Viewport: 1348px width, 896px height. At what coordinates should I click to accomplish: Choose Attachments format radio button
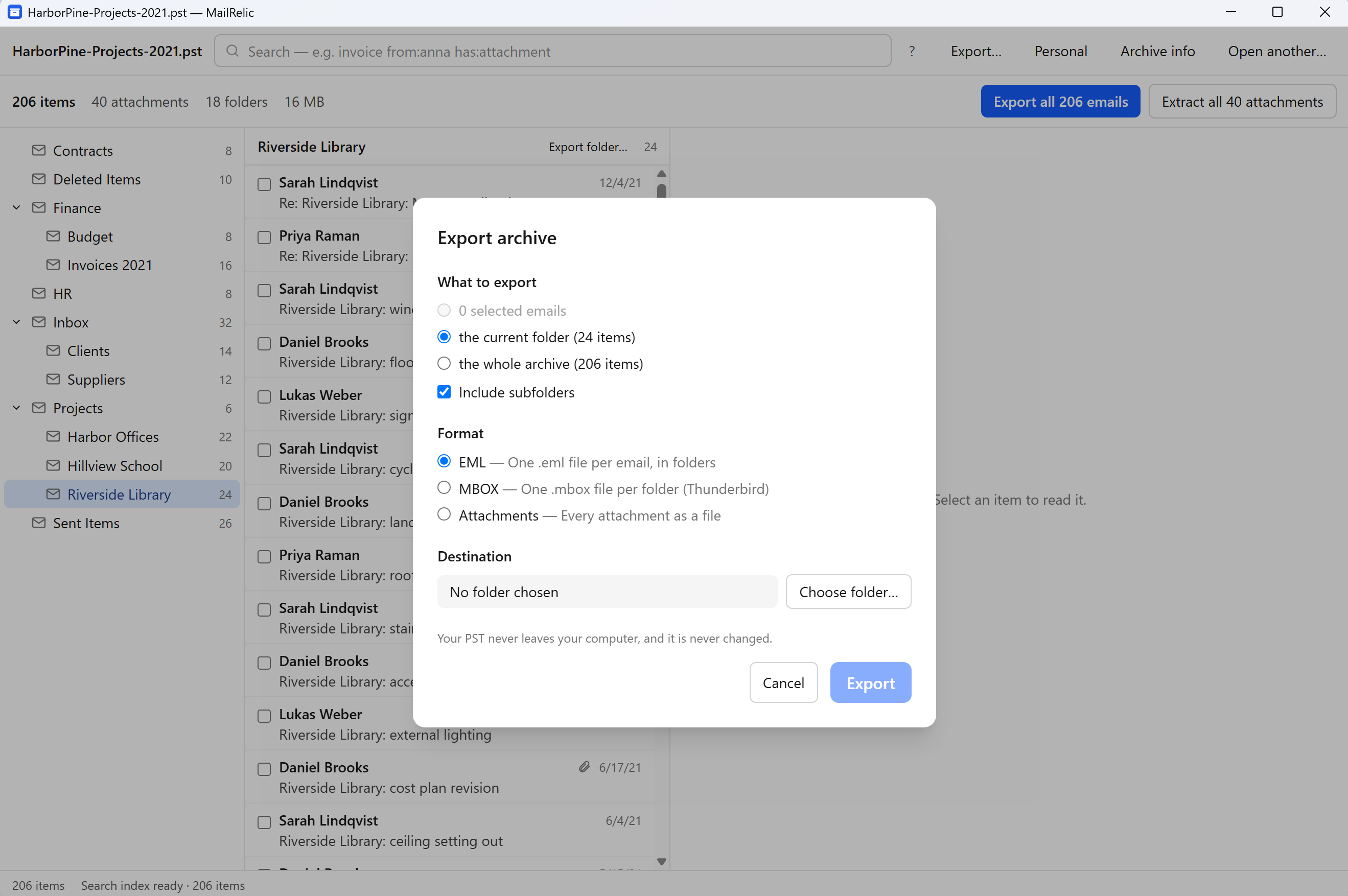[444, 514]
